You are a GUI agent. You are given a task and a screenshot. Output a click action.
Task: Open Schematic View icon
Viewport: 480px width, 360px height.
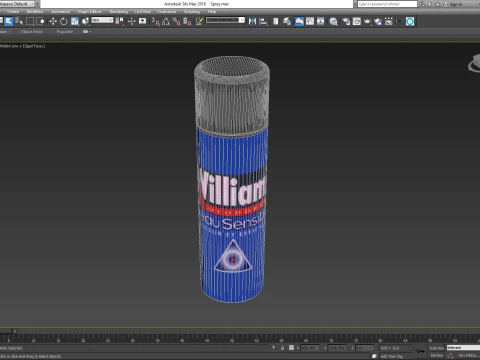coord(321,22)
